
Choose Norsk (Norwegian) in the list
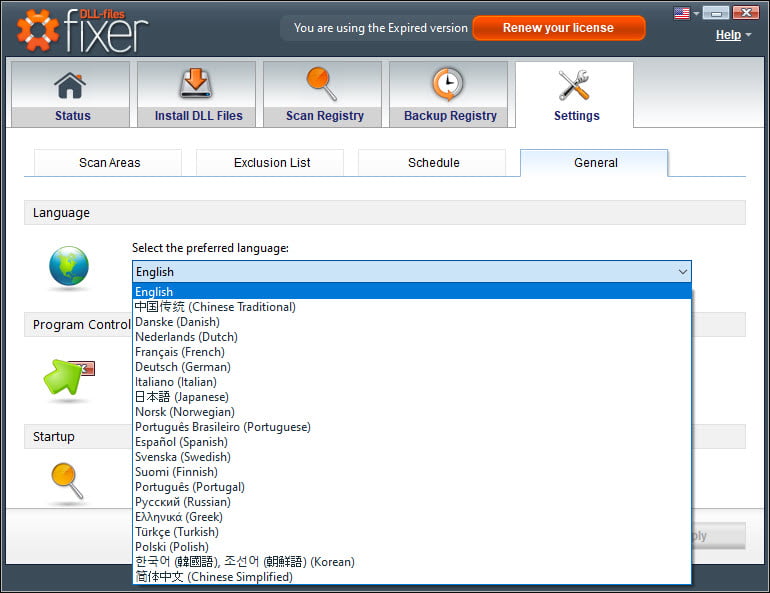[x=412, y=411]
